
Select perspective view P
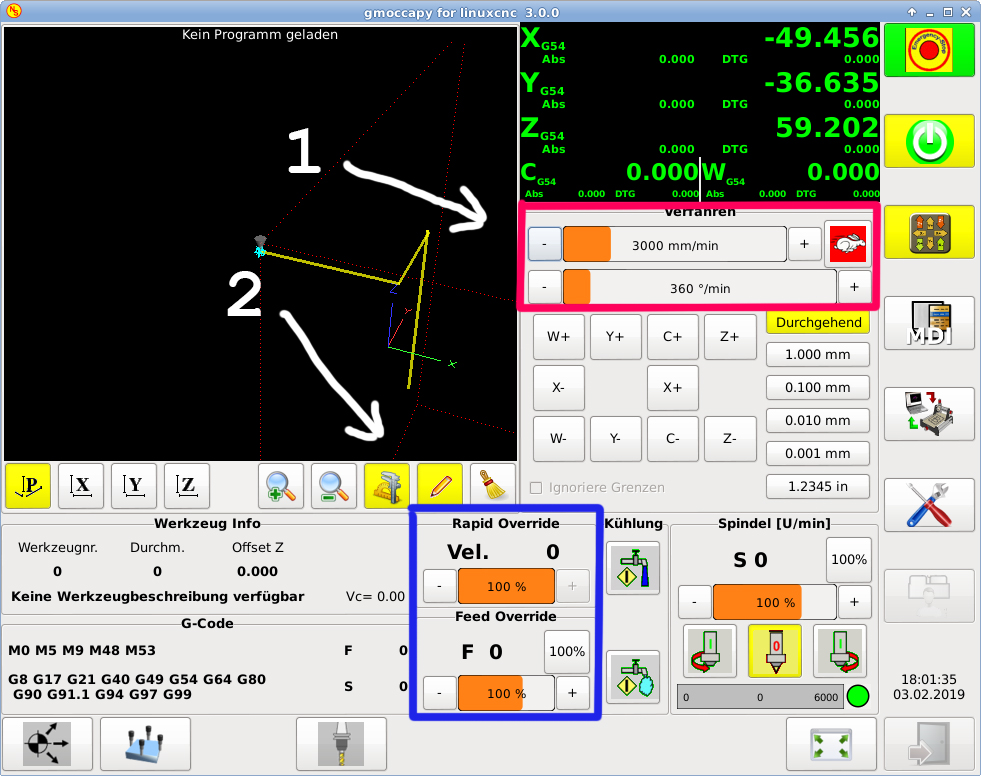(x=28, y=486)
